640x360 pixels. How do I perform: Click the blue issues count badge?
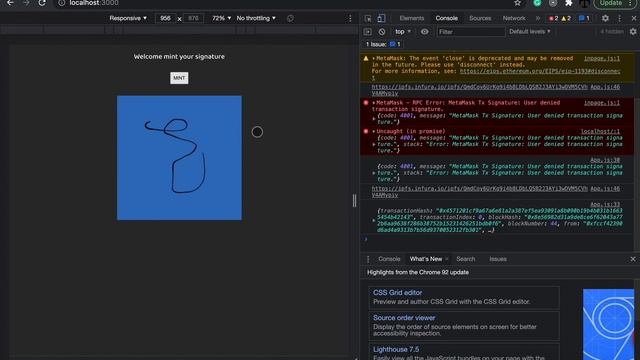(584, 18)
